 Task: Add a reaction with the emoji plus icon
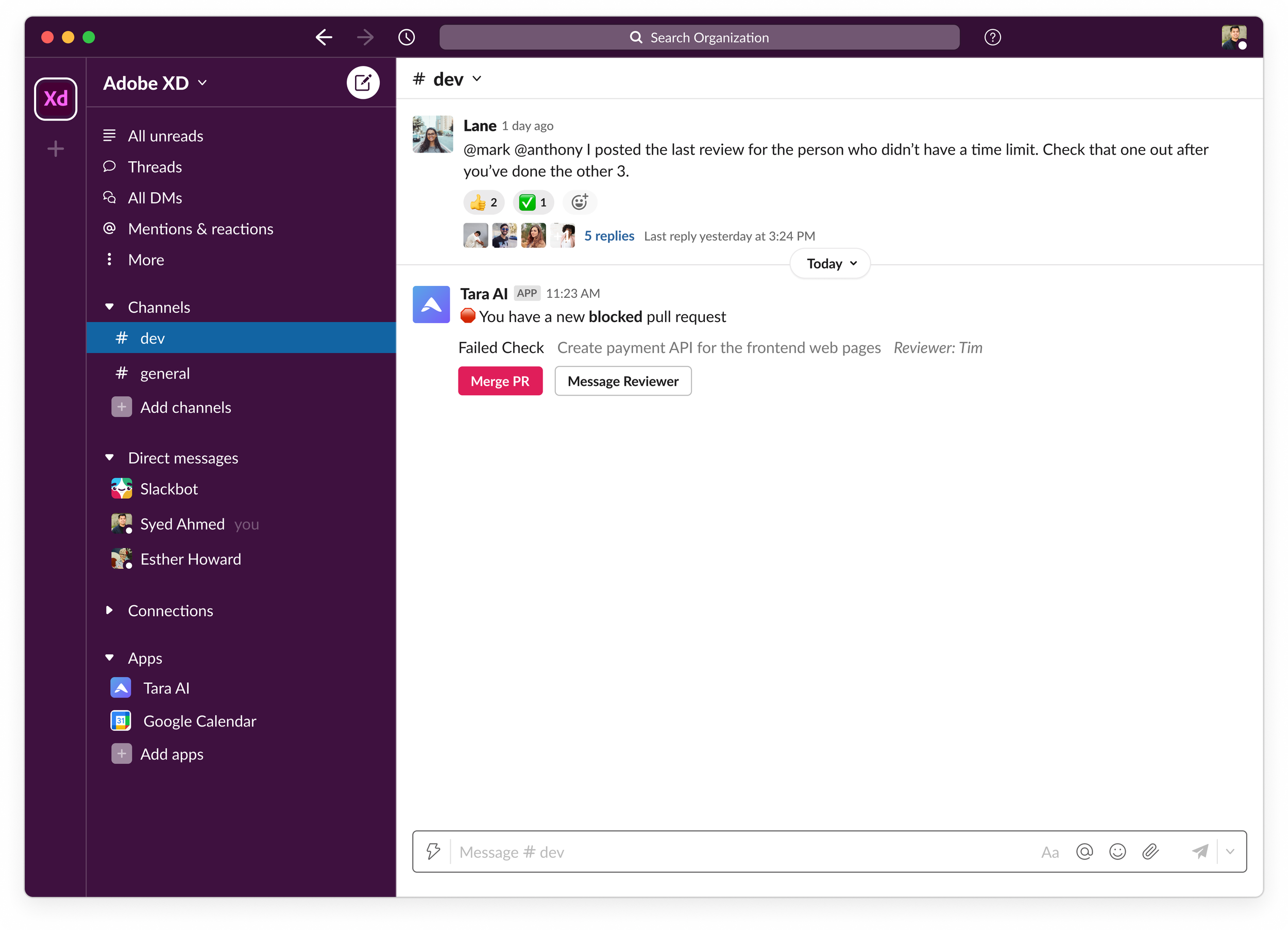point(579,201)
